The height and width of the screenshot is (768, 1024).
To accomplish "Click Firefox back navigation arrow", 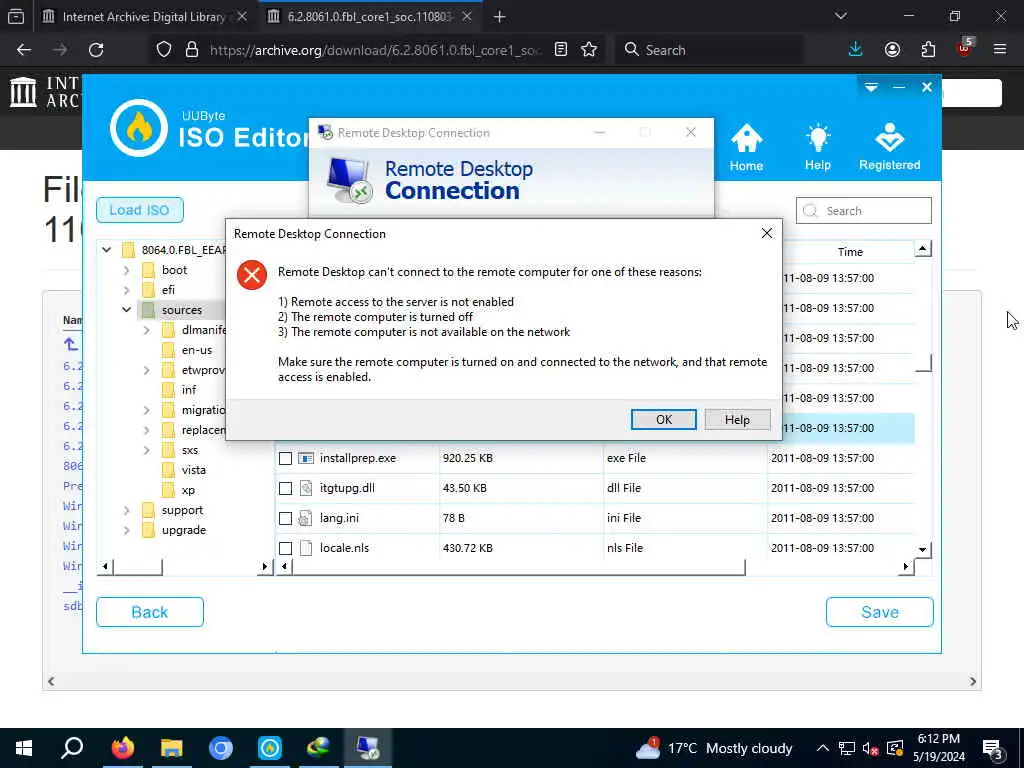I will click(24, 50).
